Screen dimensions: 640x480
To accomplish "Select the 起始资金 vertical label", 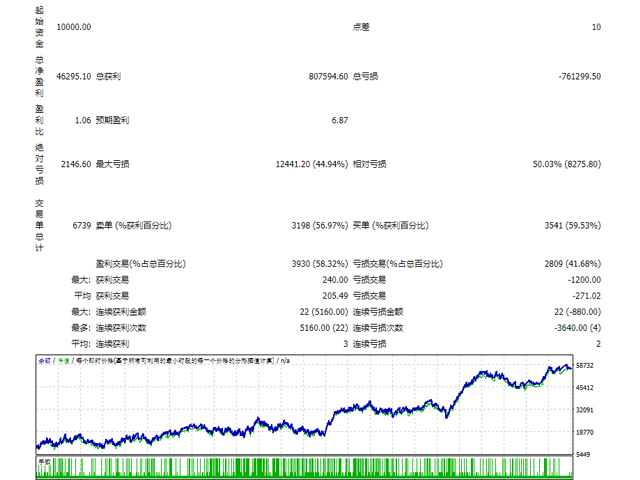I will 39,27.
